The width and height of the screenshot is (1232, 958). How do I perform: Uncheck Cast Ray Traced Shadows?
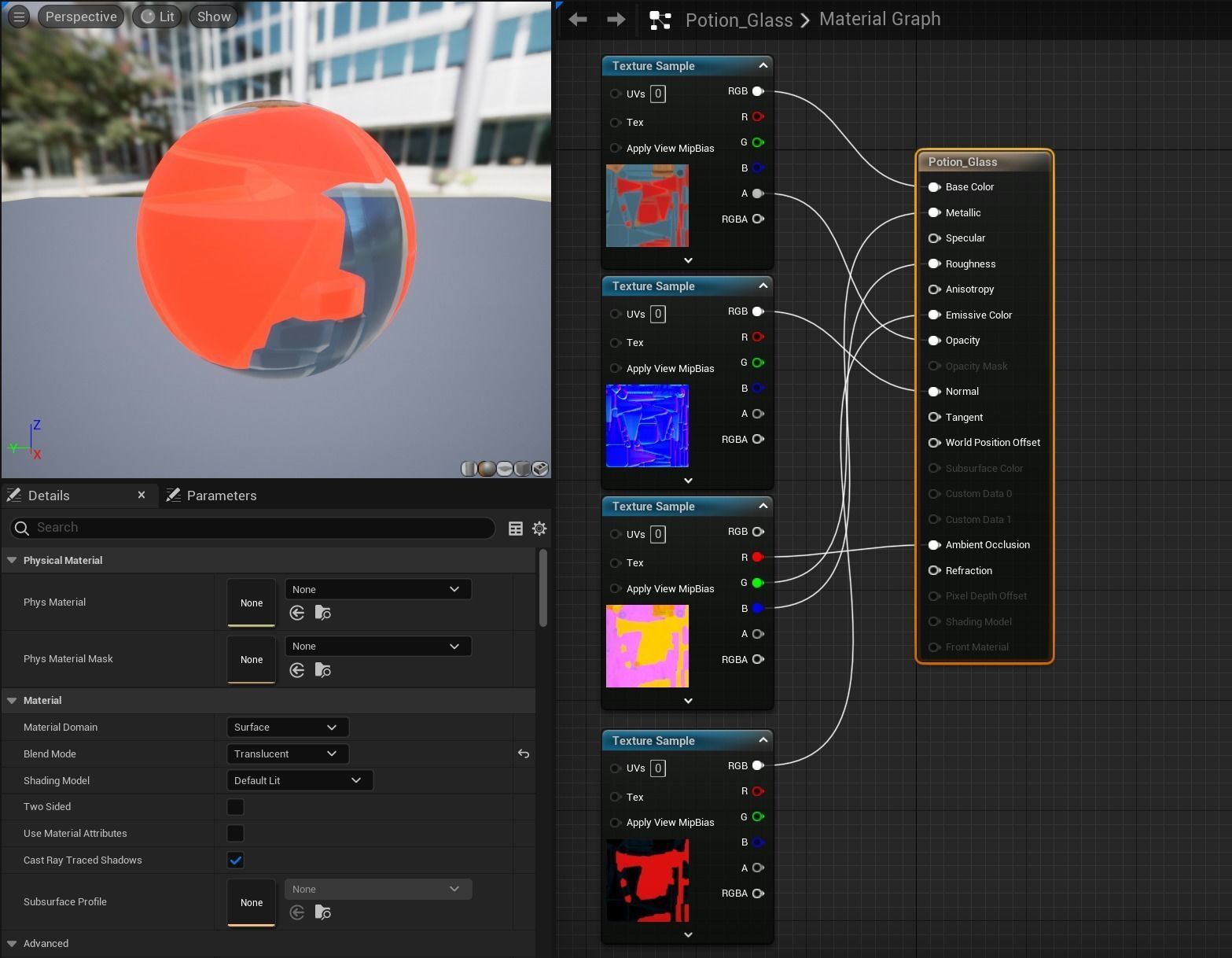235,860
